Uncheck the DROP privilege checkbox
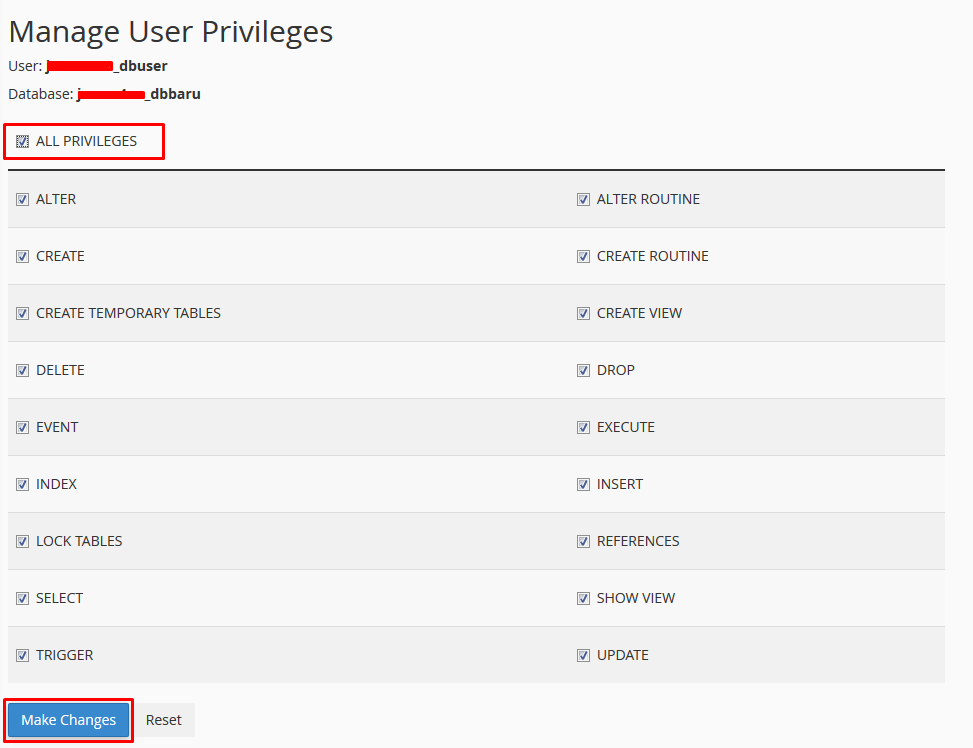This screenshot has width=973, height=748. click(583, 371)
